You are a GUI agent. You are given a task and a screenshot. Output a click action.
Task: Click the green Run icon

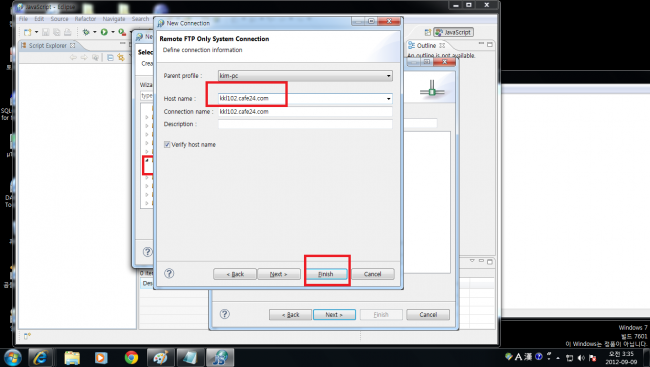104,32
